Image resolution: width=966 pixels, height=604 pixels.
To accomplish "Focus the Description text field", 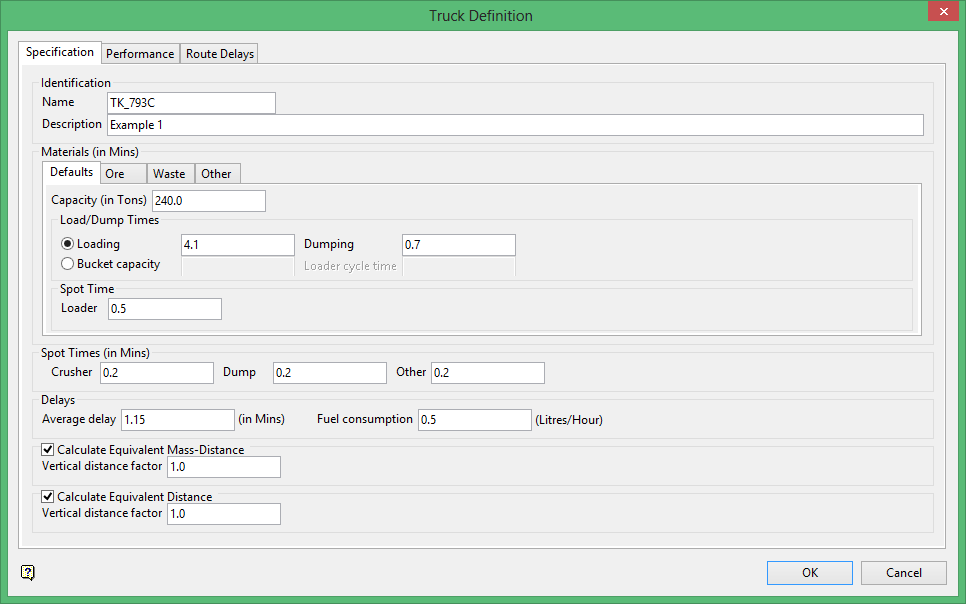I will (x=514, y=125).
